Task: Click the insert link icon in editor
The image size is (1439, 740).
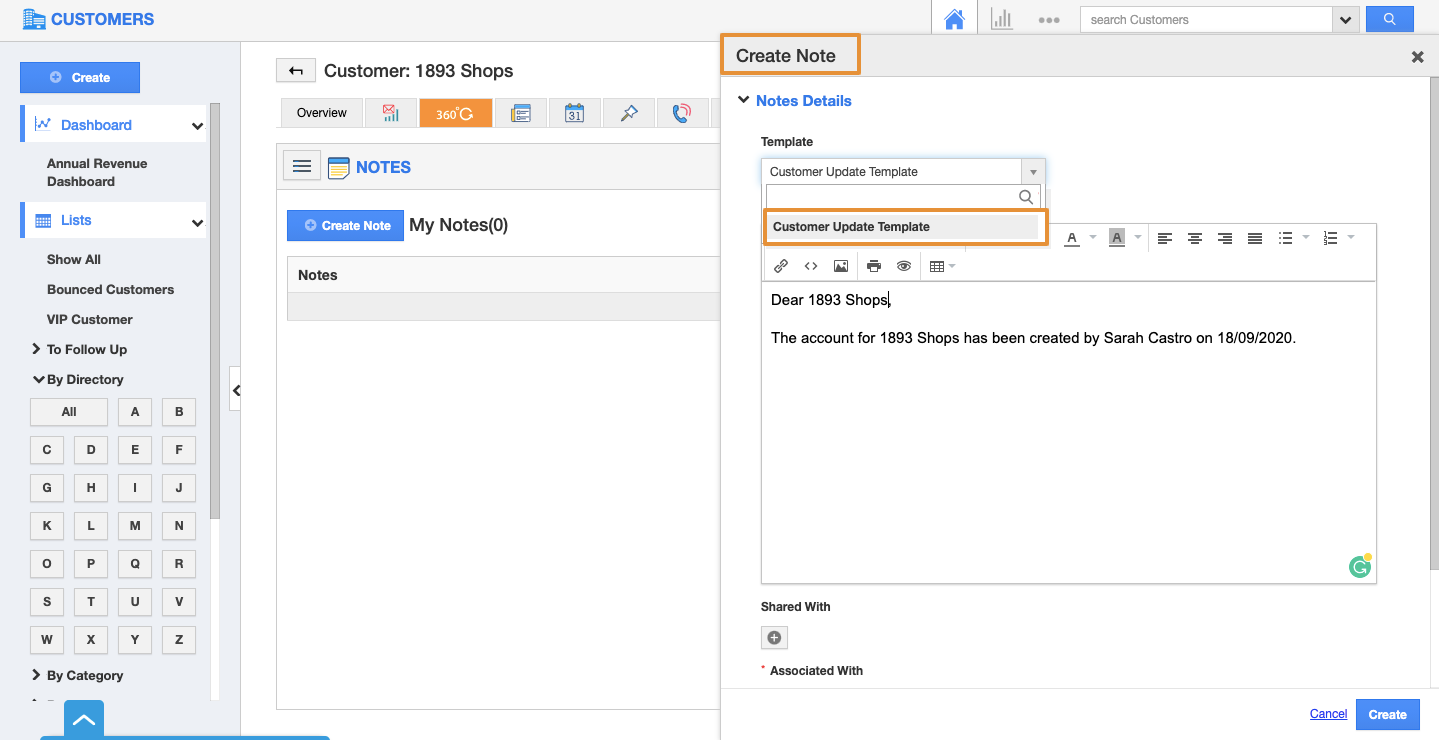Action: (781, 266)
